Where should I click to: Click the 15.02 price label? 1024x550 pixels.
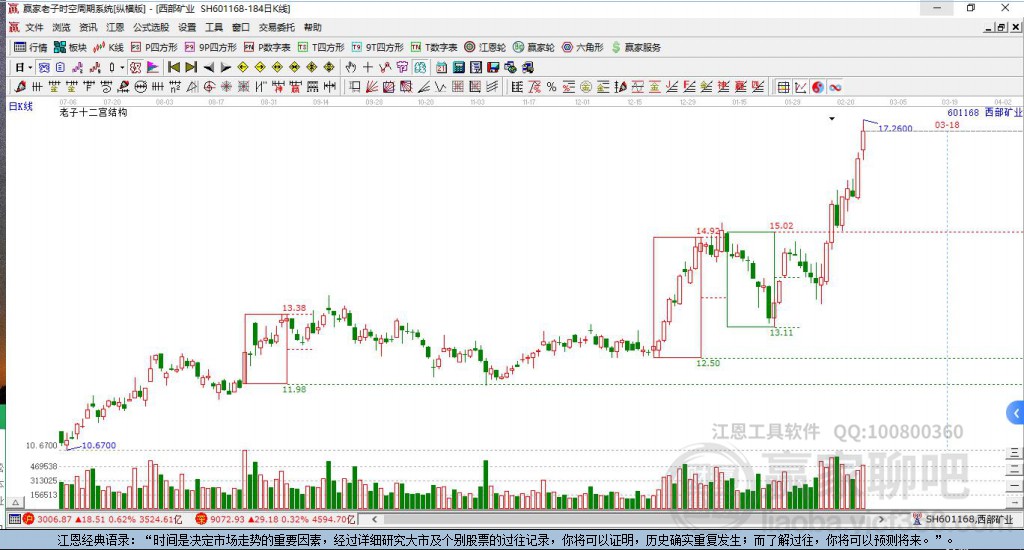pos(781,226)
